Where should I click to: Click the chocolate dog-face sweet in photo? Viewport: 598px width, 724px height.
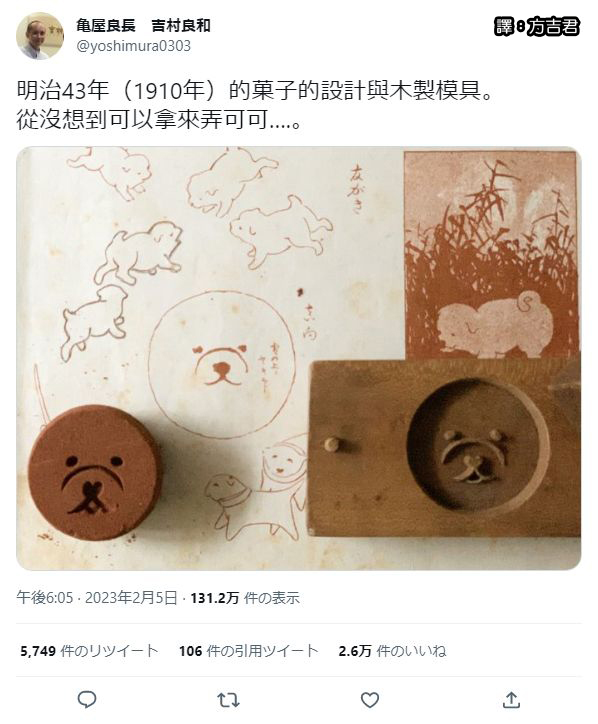tap(95, 473)
